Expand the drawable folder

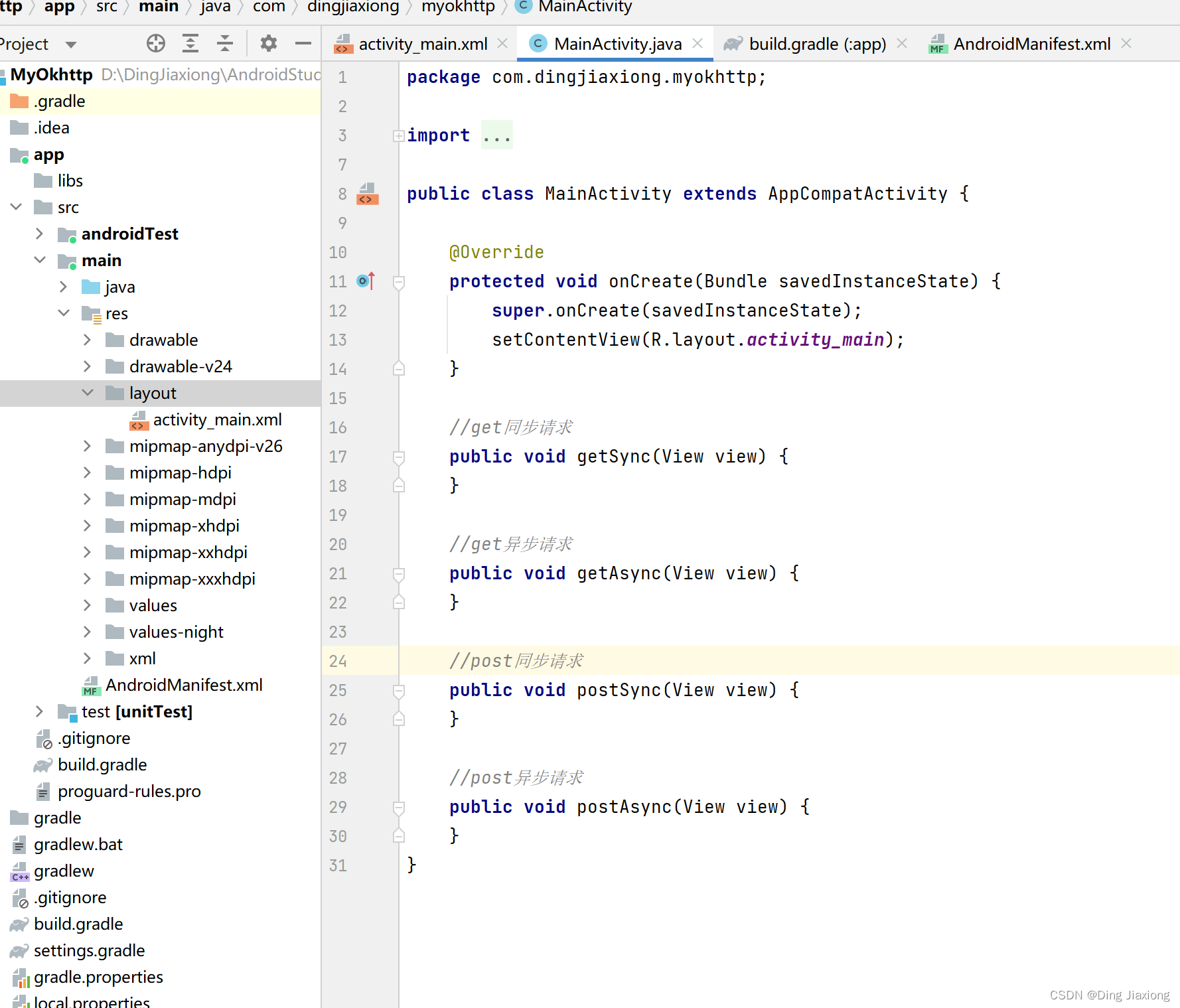click(x=87, y=340)
